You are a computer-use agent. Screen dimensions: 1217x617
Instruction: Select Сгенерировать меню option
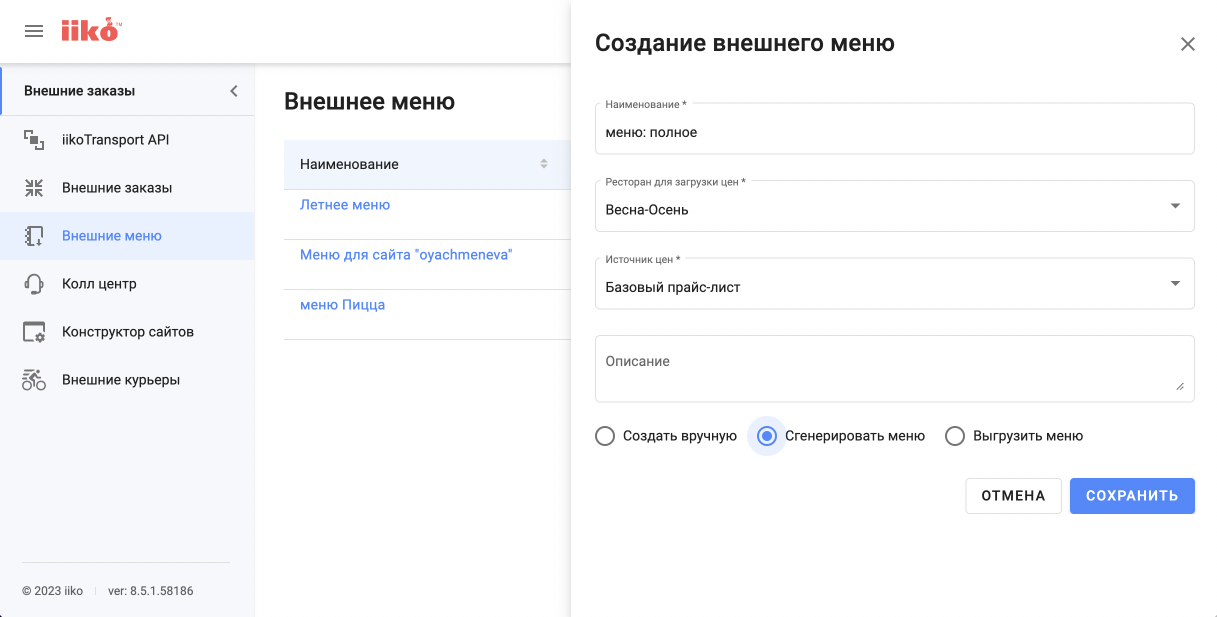(766, 436)
